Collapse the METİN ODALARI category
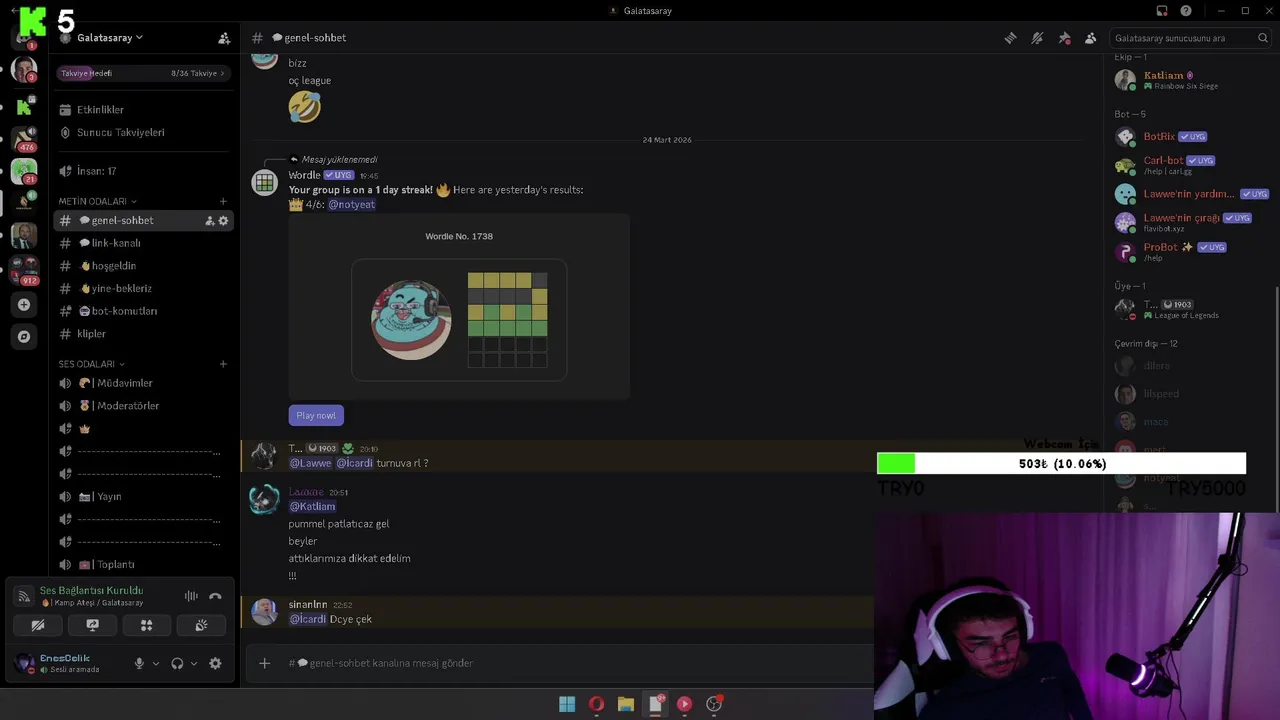1280x720 pixels. [97, 201]
